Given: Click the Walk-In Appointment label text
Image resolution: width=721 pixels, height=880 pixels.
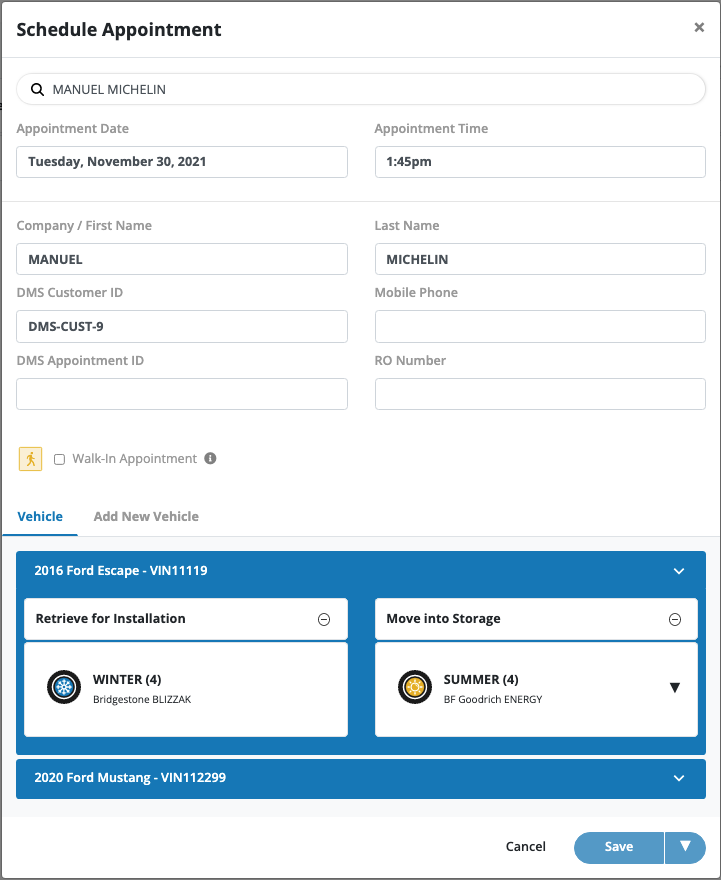Looking at the screenshot, I should pyautogui.click(x=135, y=459).
